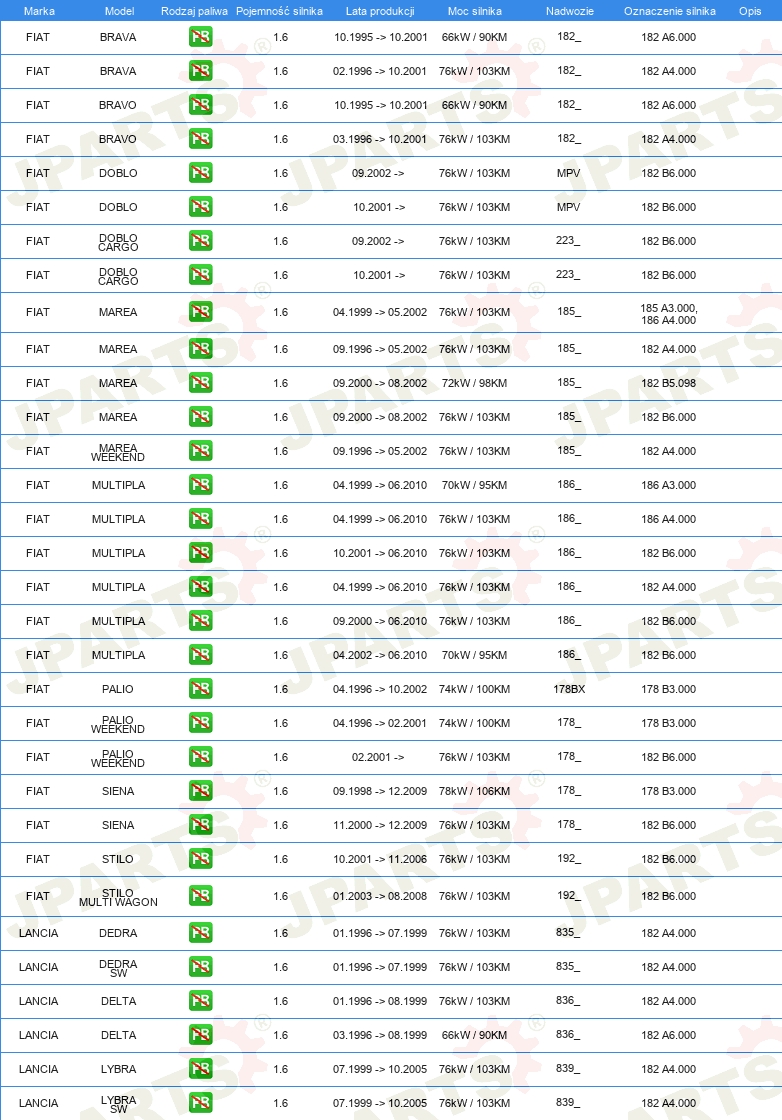Image resolution: width=782 pixels, height=1120 pixels.
Task: Click production years 01.2003 -> 08.2008
Action: (x=380, y=896)
